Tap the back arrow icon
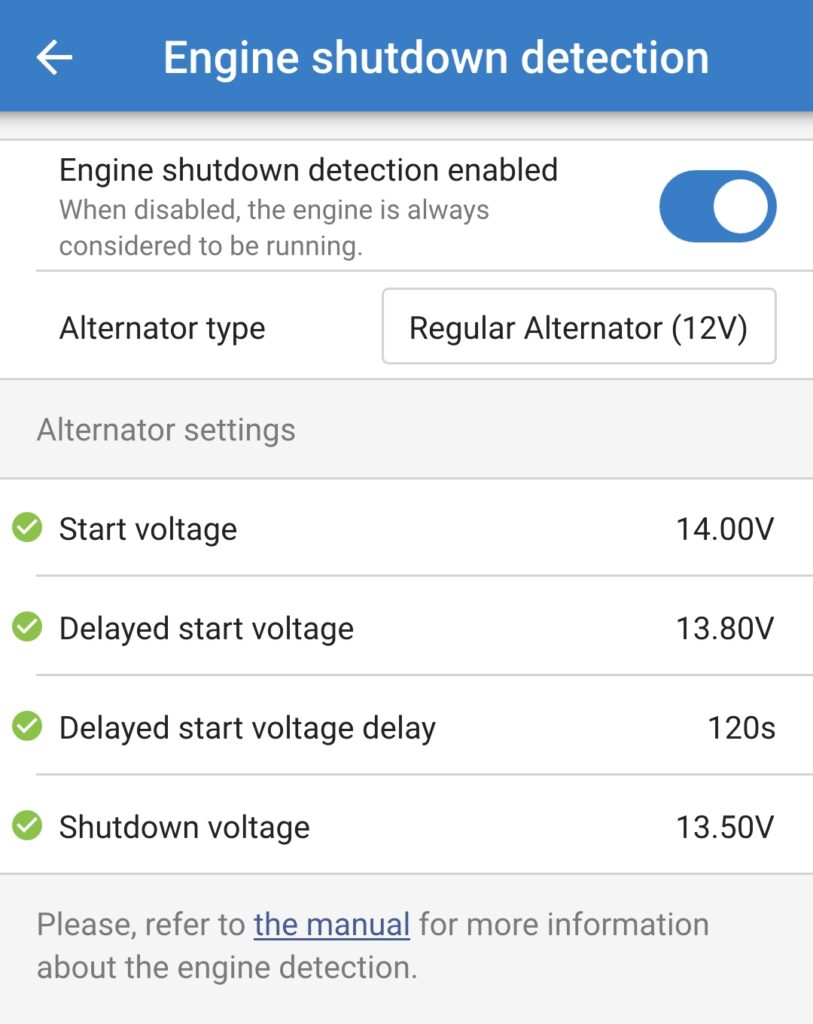The width and height of the screenshot is (813, 1024). 55,57
